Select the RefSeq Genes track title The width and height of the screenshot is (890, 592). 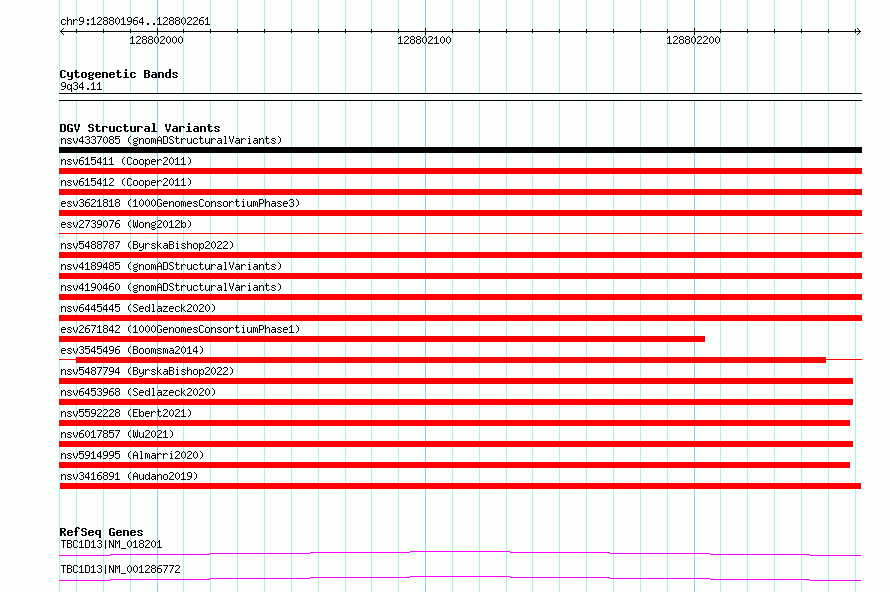point(101,532)
